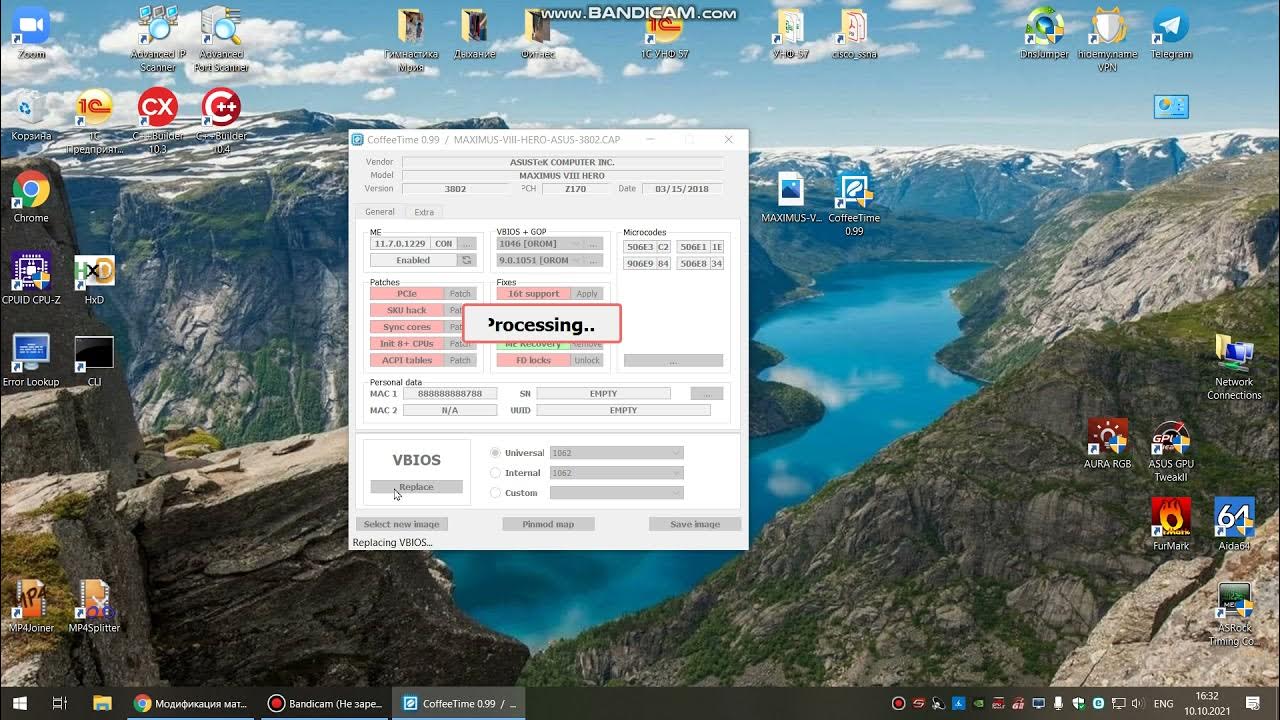Select the CPUID CPU-Z desktop icon

[31, 279]
